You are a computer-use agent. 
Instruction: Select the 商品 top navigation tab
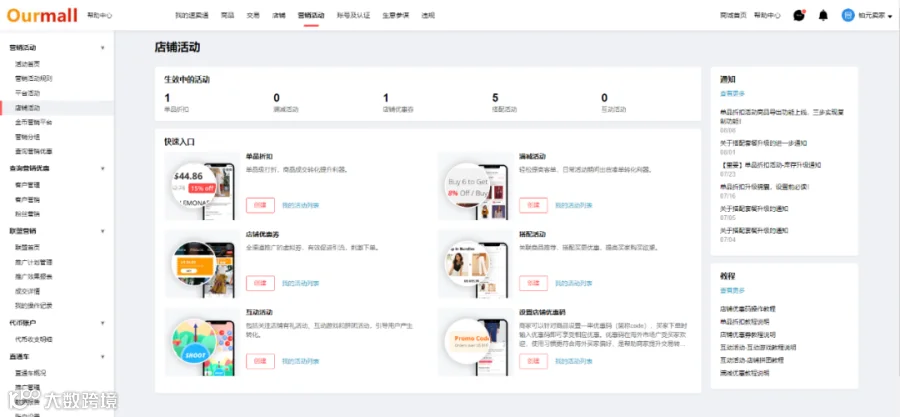[x=227, y=15]
